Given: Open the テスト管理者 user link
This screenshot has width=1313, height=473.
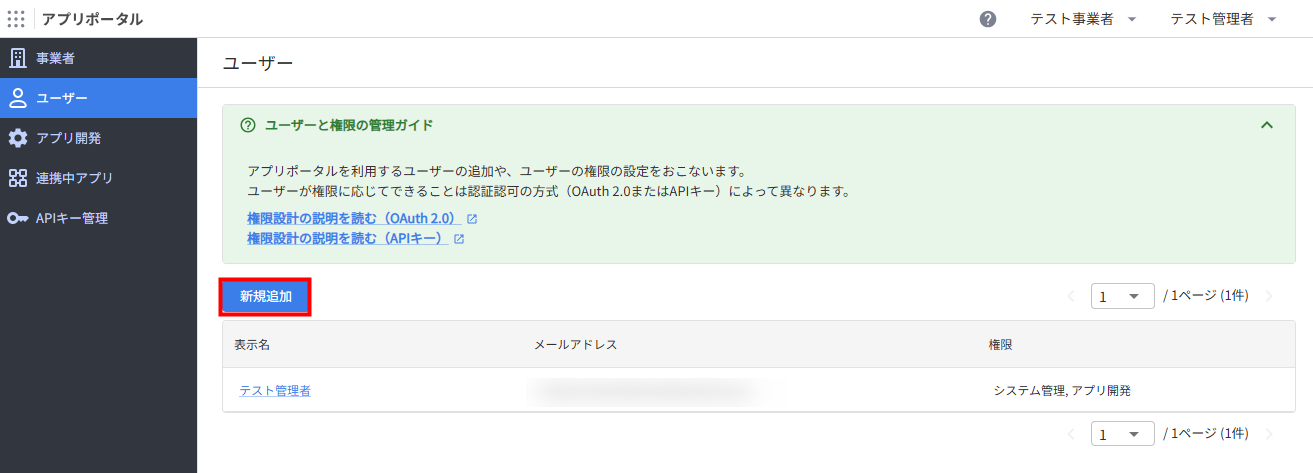Looking at the screenshot, I should click(275, 390).
